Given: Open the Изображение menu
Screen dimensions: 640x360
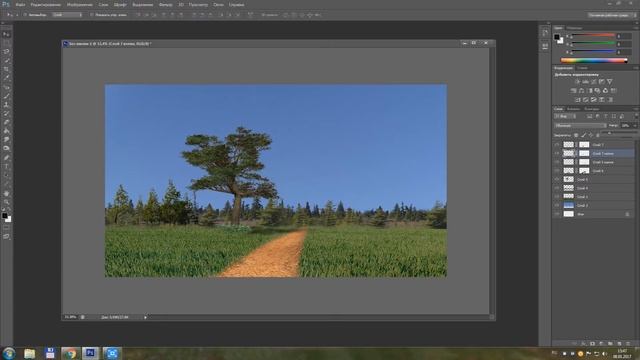Looking at the screenshot, I should coord(80,4).
